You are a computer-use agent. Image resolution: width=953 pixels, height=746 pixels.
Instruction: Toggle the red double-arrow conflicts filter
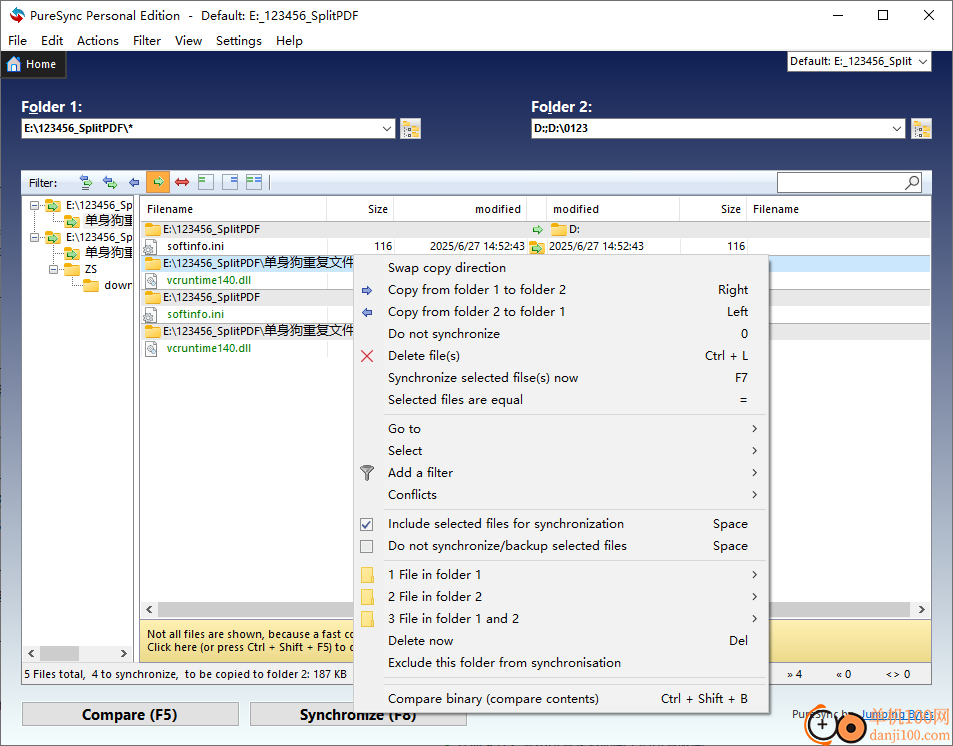(x=182, y=182)
